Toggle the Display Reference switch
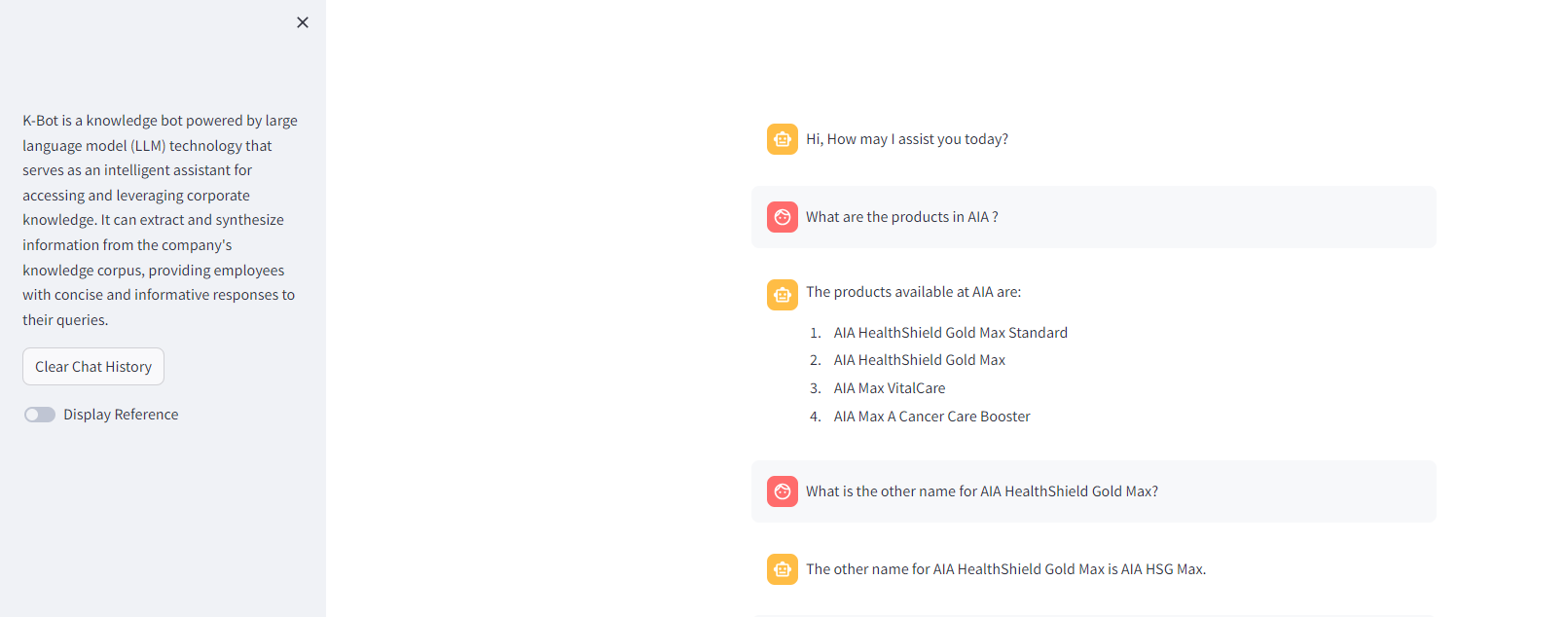Image resolution: width=1568 pixels, height=617 pixels. 40,415
